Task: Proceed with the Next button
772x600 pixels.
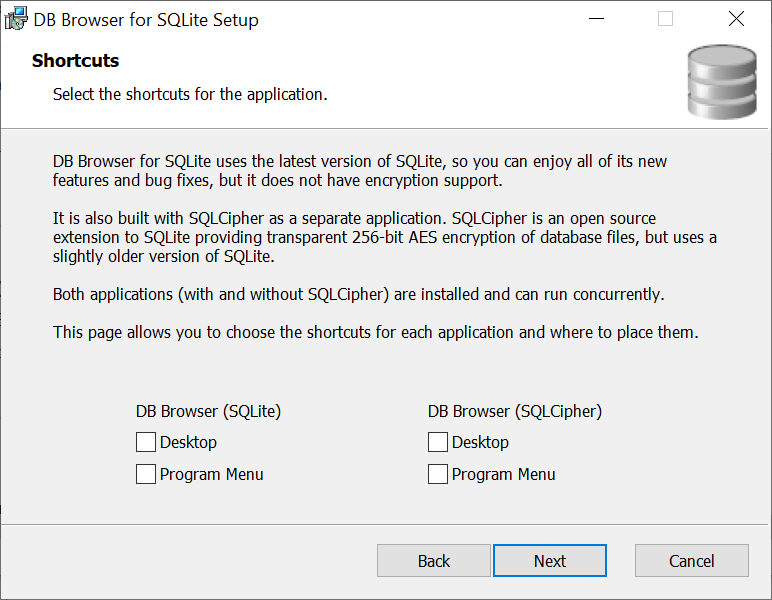Action: pos(550,561)
